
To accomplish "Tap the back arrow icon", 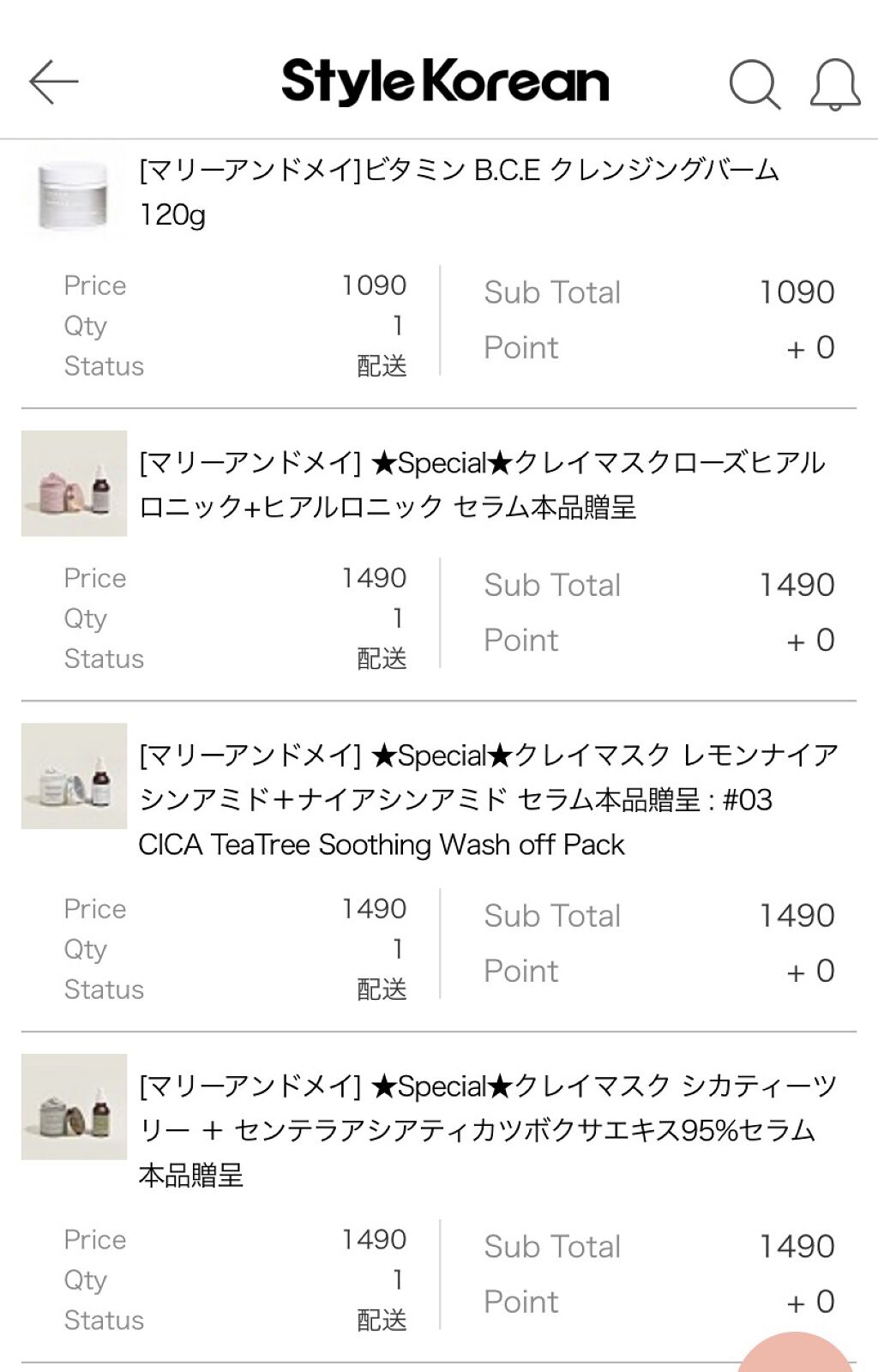I will tap(53, 82).
